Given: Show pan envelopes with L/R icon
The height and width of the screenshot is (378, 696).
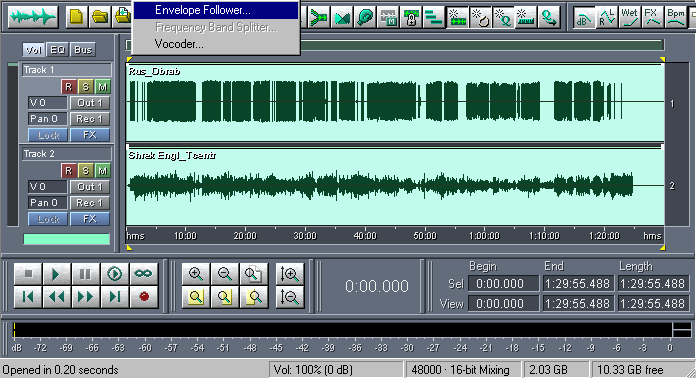Looking at the screenshot, I should tap(606, 18).
